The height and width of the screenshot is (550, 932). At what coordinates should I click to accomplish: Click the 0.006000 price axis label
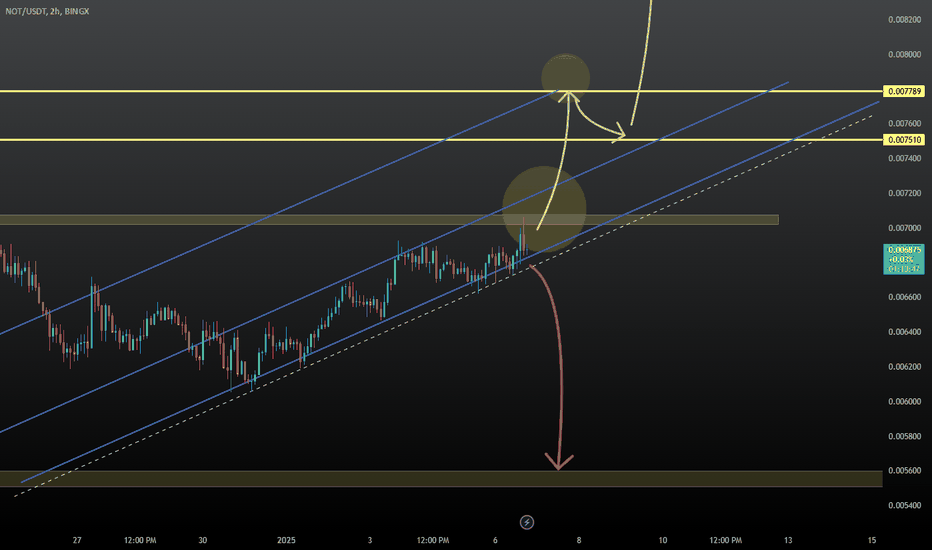(x=904, y=401)
